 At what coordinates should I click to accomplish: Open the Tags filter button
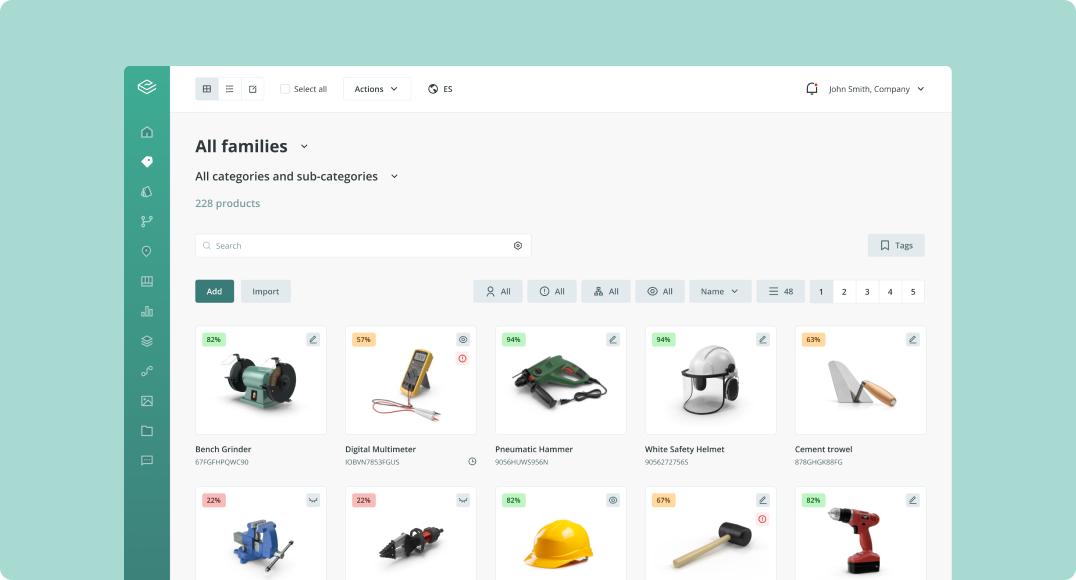pyautogui.click(x=895, y=245)
